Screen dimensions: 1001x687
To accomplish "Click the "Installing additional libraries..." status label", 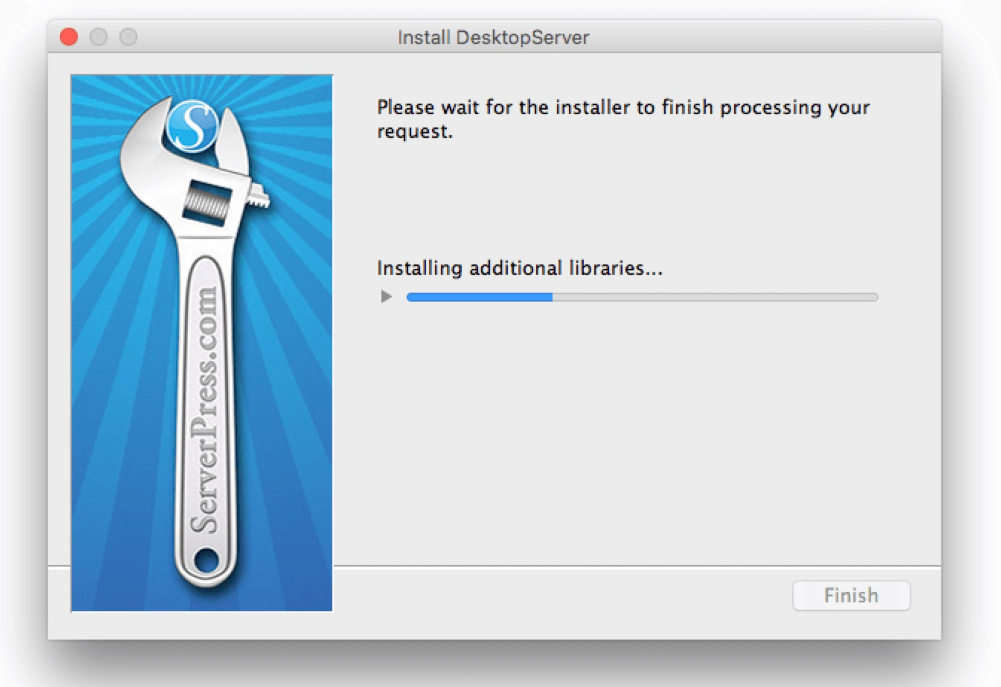I will pyautogui.click(x=520, y=268).
